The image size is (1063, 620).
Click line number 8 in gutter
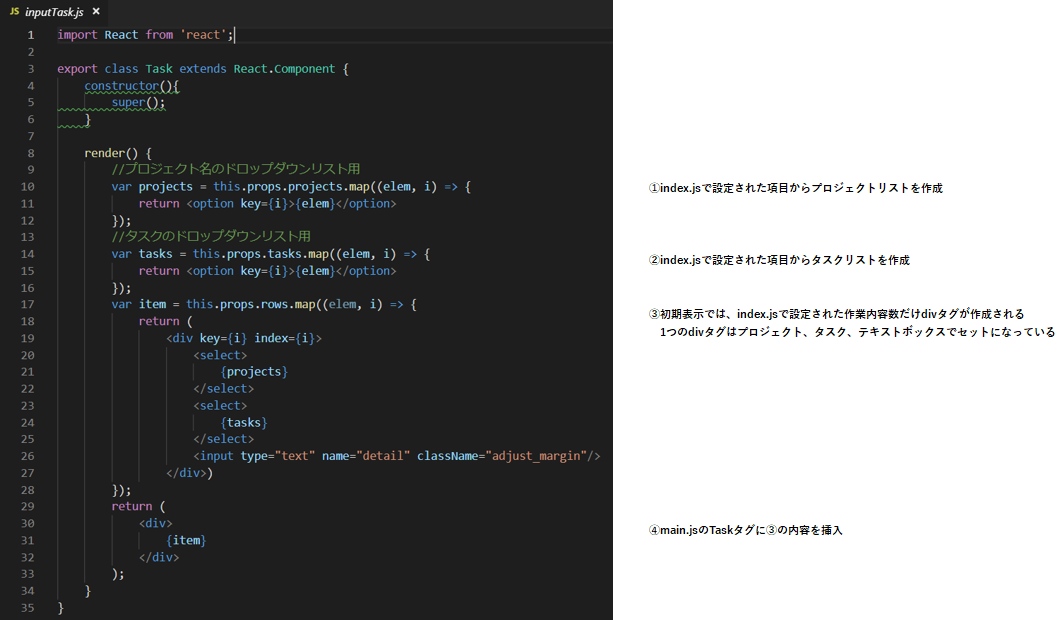pos(31,153)
